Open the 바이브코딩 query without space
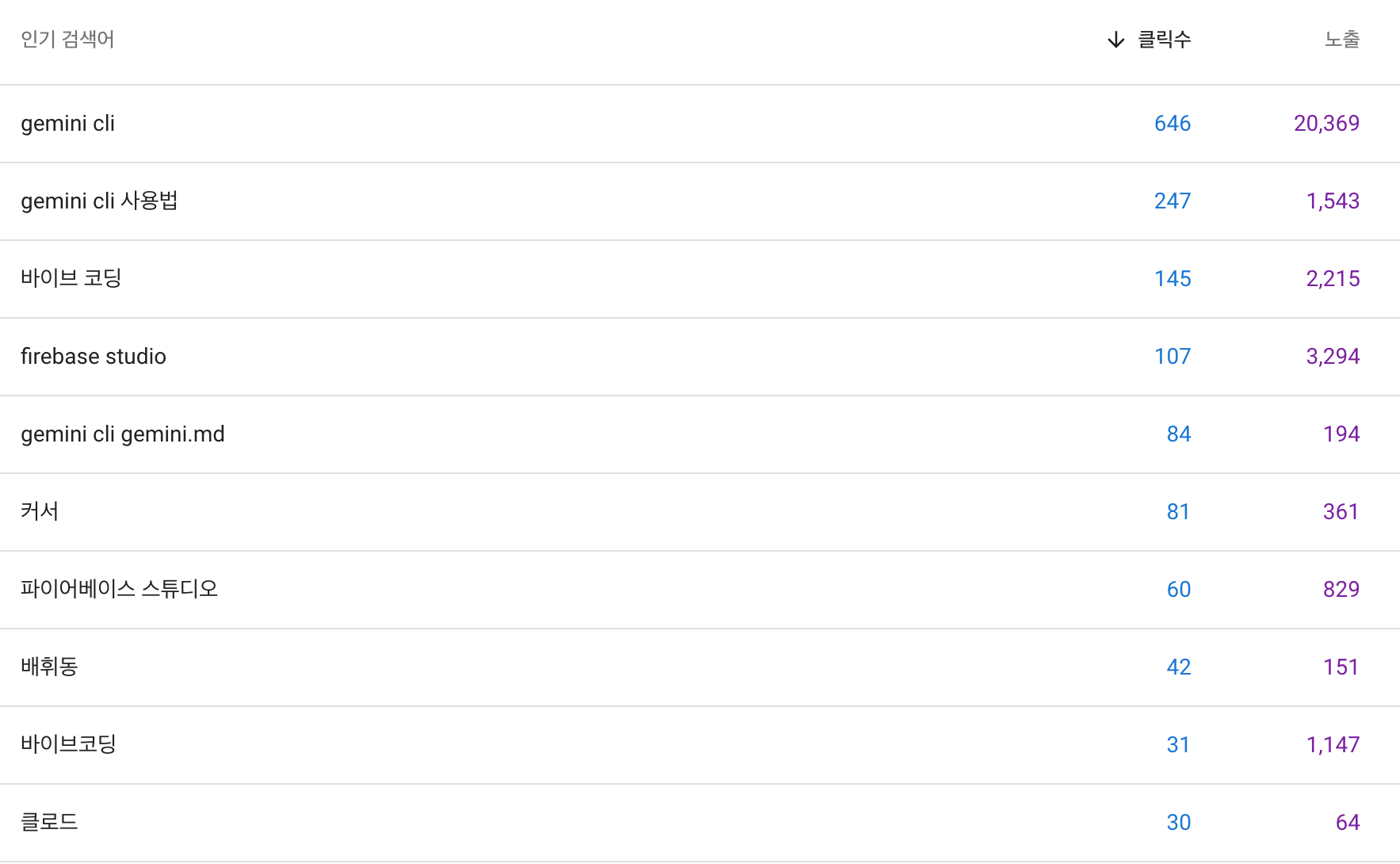The image size is (1400, 864). pos(700,745)
